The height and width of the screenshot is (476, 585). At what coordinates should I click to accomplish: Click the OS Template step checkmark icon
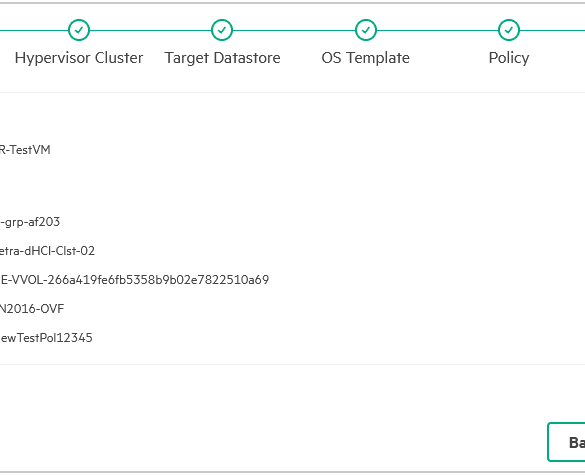(366, 30)
